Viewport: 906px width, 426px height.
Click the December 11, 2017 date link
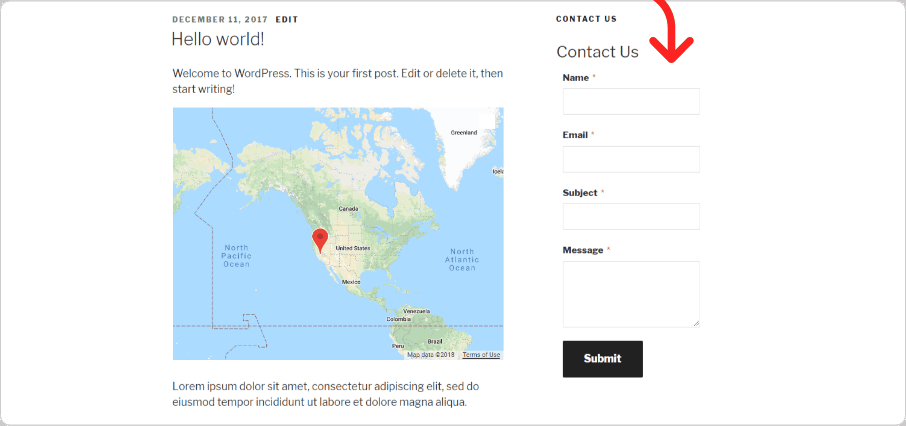click(220, 20)
